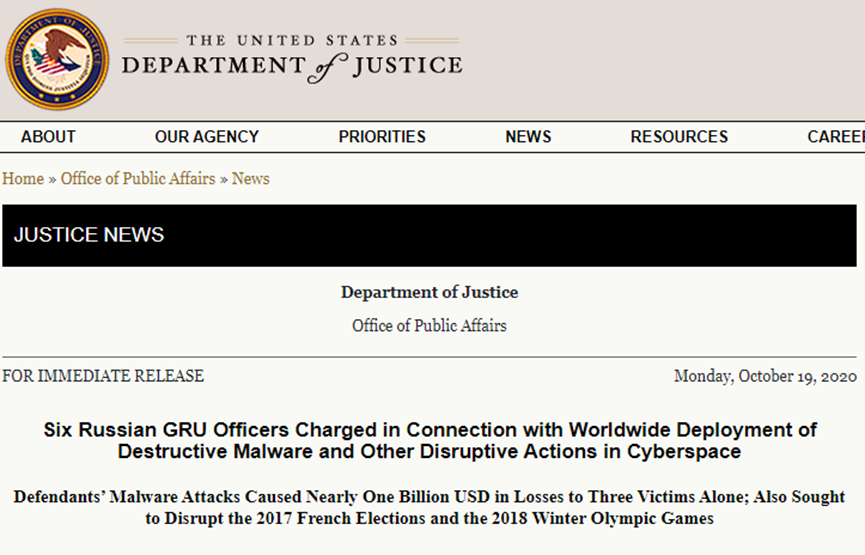Click the date 'Monday, October 19, 2020'

click(x=765, y=376)
